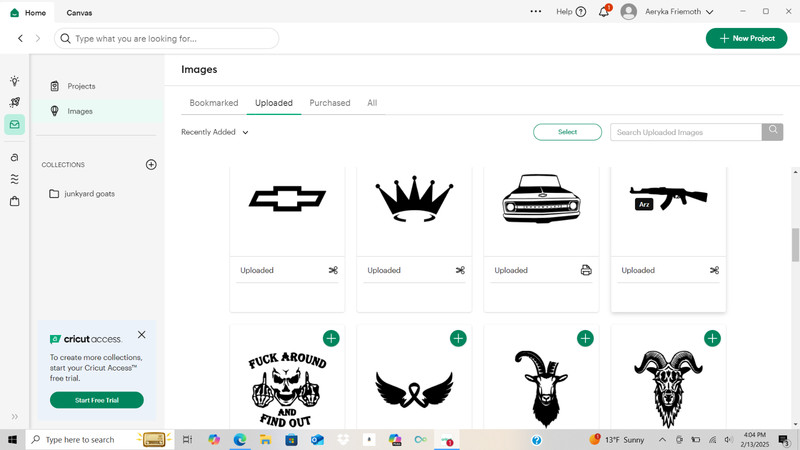Show hidden system tray icons
Screen dimensions: 800x450
tap(662, 439)
